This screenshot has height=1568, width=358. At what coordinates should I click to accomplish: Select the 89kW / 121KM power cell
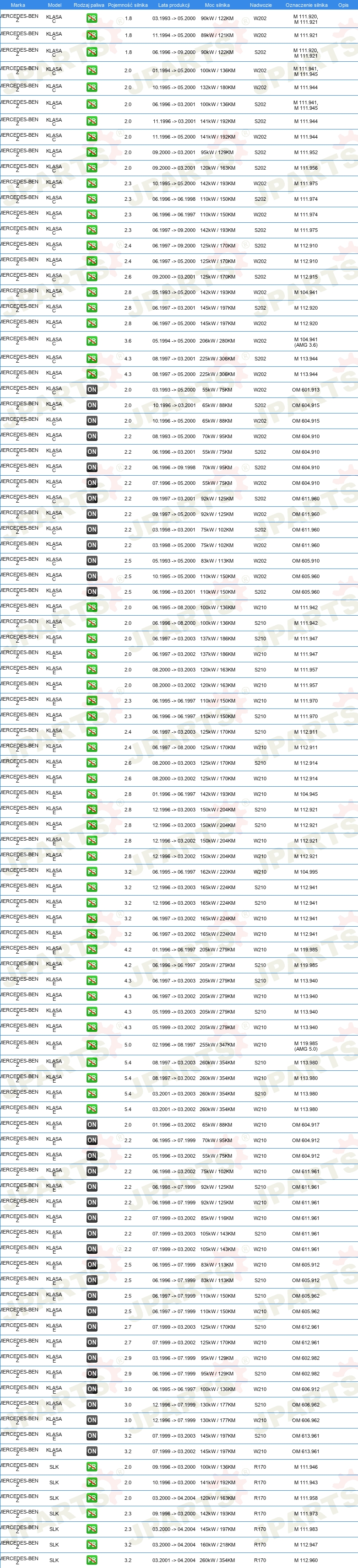(x=217, y=35)
